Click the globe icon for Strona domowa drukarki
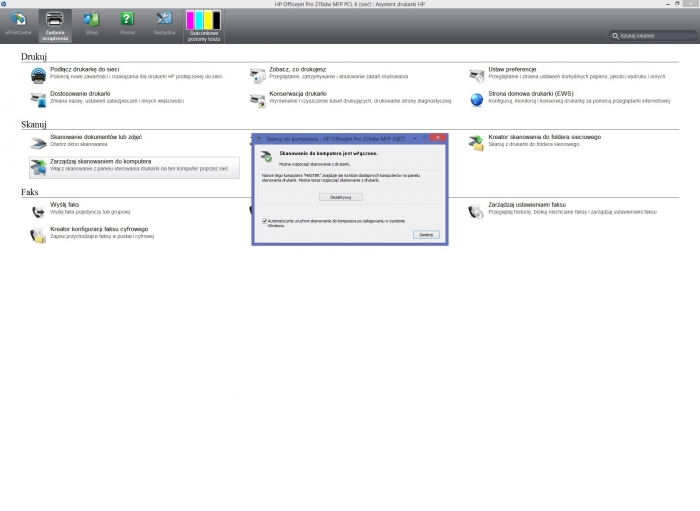The height and width of the screenshot is (511, 700). tap(476, 99)
